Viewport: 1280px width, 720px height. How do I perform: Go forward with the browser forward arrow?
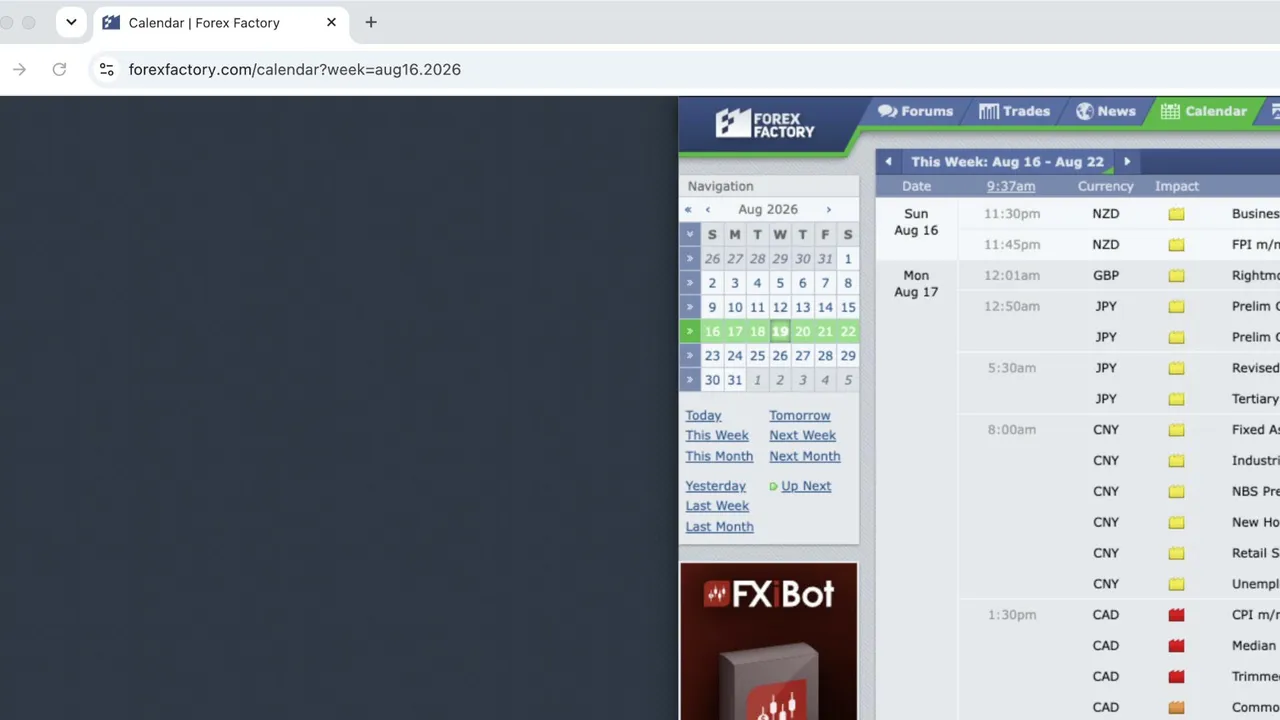click(x=19, y=69)
